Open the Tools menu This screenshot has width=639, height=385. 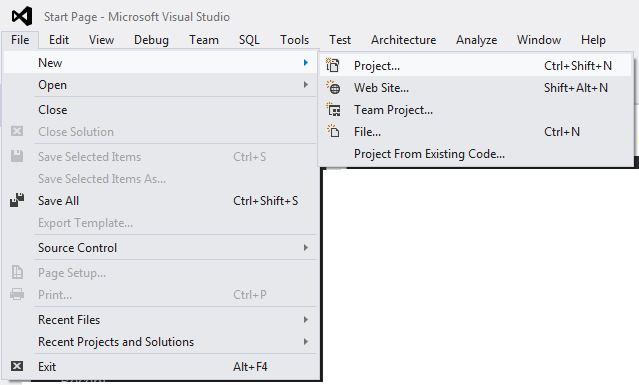click(x=294, y=40)
